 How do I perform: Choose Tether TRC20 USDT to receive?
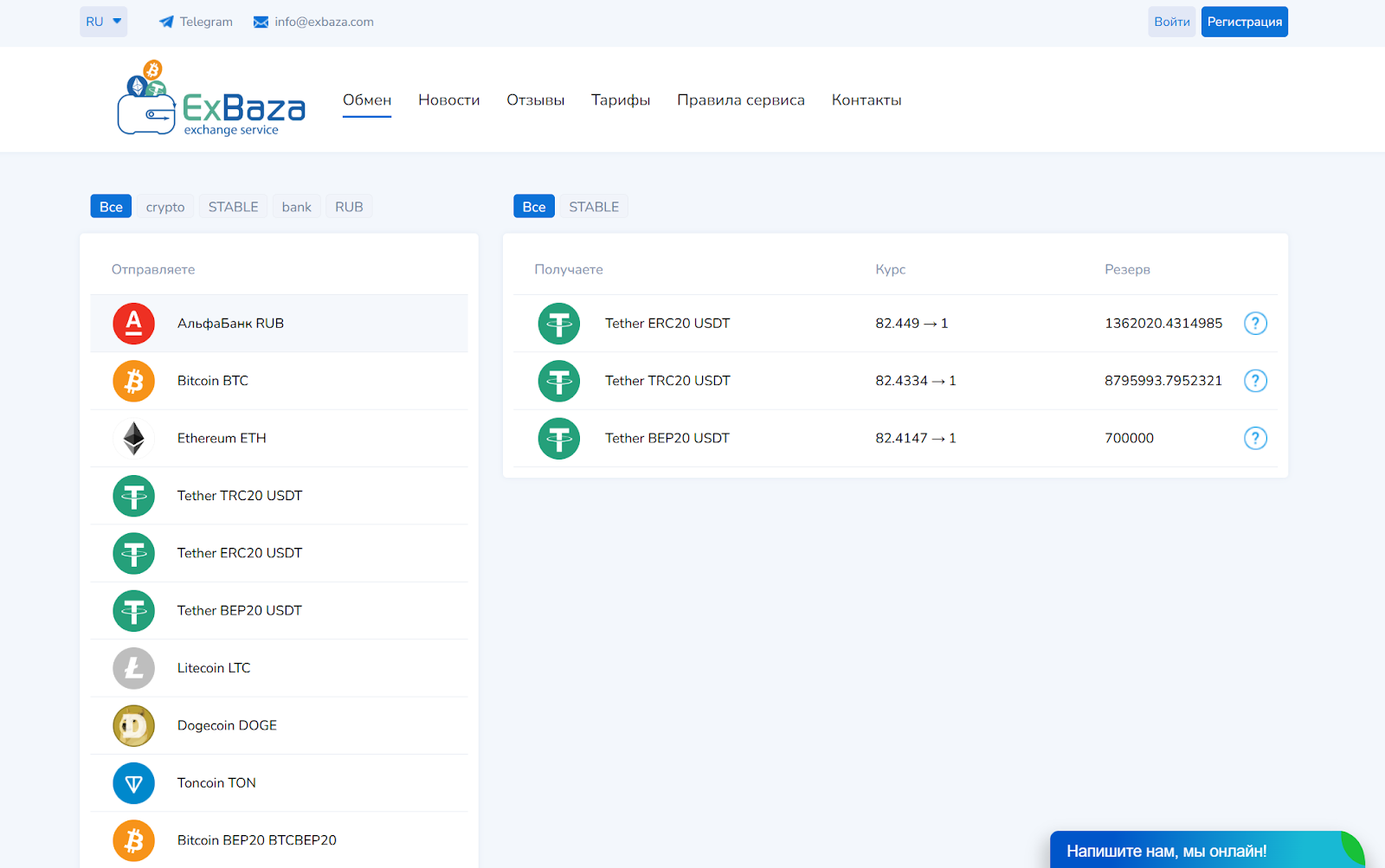[x=895, y=381]
